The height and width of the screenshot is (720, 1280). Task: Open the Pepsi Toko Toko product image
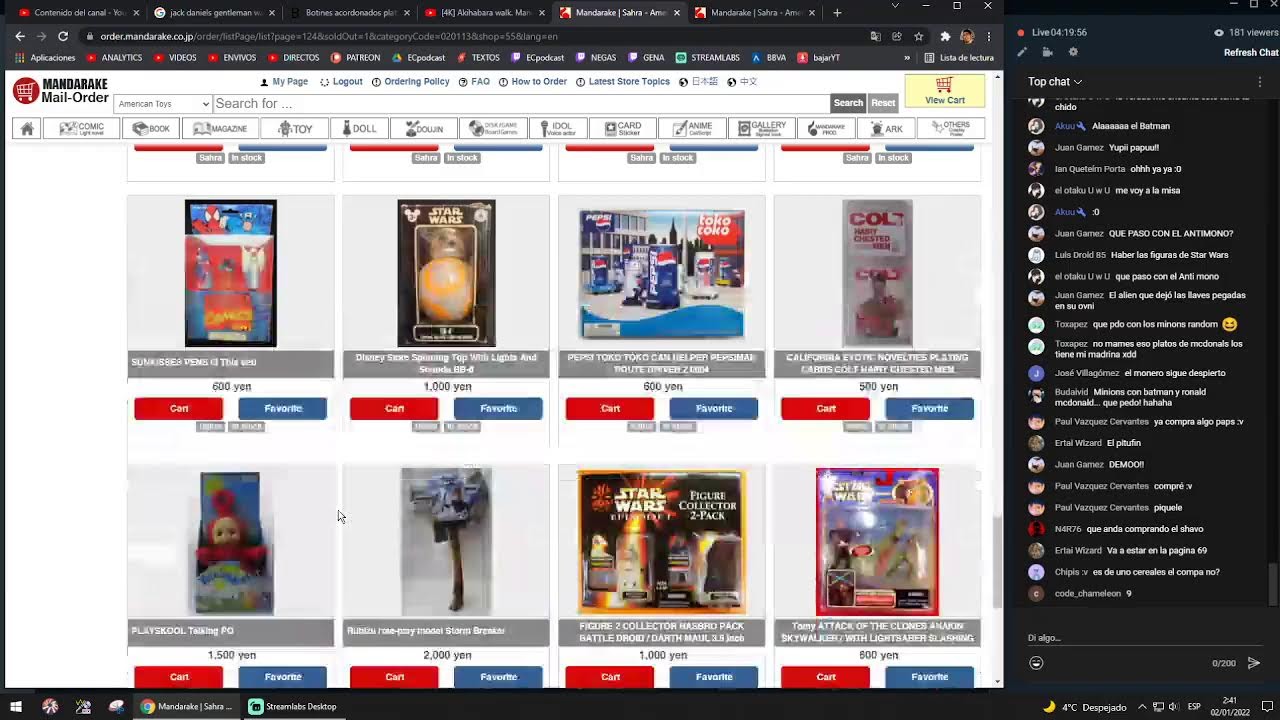(662, 274)
